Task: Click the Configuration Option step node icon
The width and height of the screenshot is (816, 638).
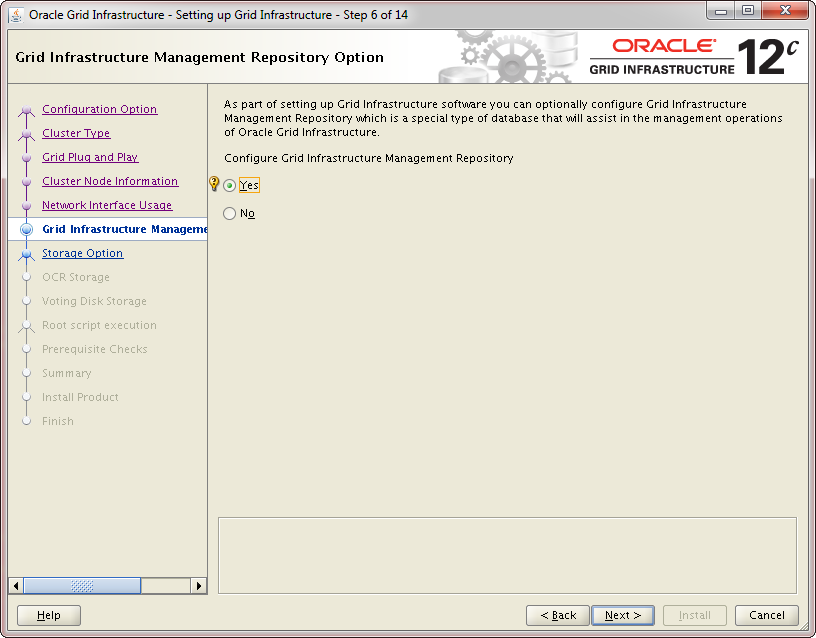Action: point(26,110)
